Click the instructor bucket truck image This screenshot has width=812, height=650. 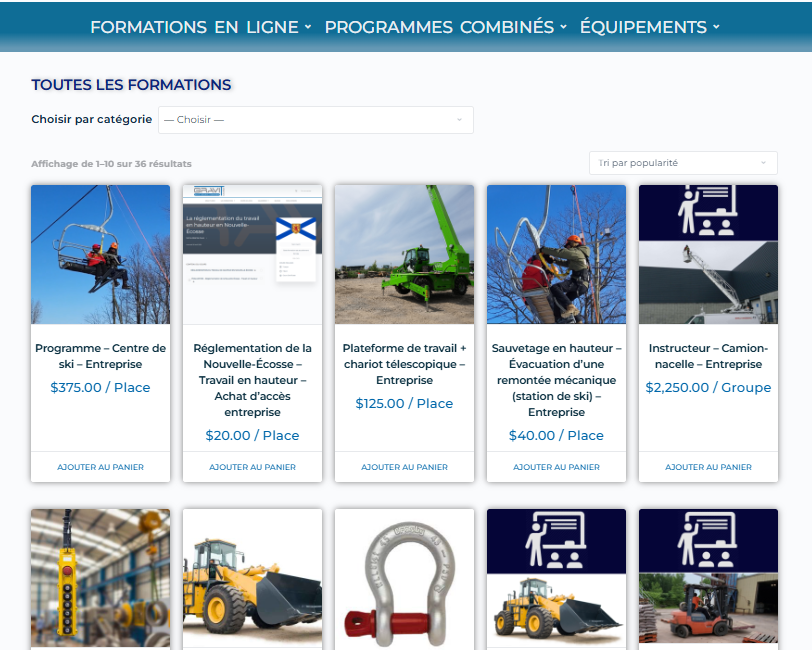click(708, 254)
